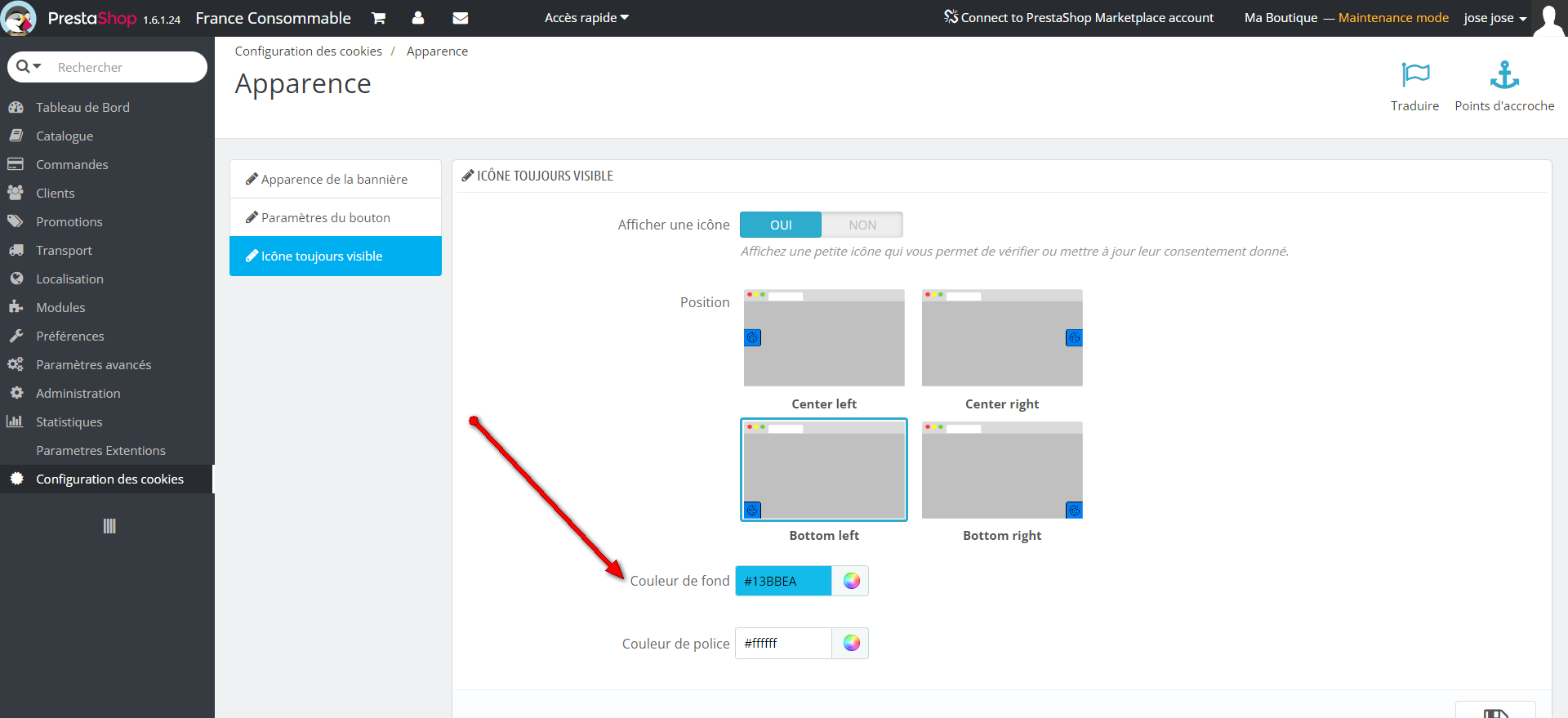Click the #ffffff font color field
1568x718 pixels.
783,643
